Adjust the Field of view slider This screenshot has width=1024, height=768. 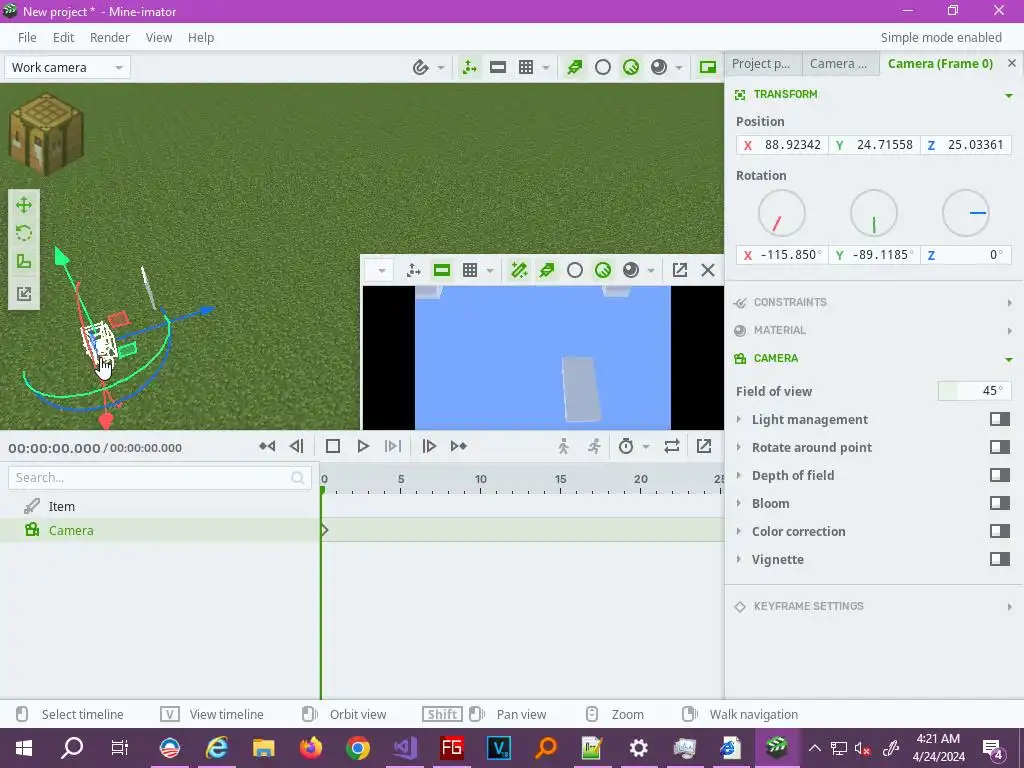[974, 391]
